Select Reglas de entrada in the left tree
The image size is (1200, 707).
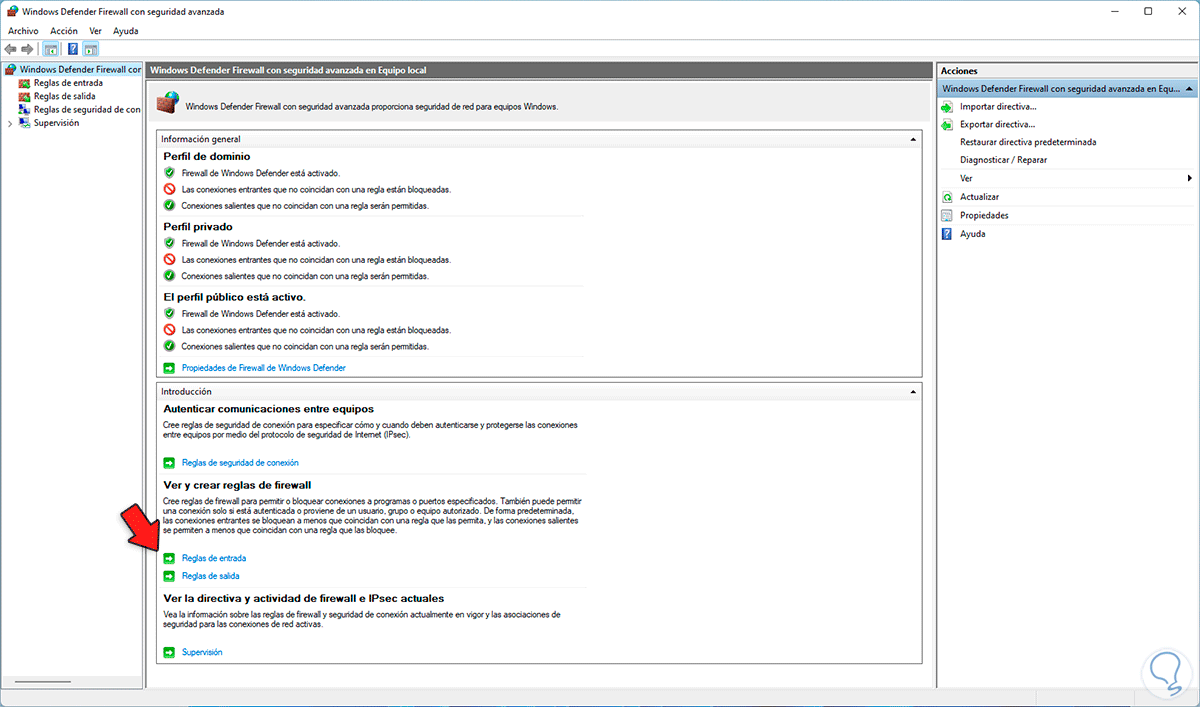pos(68,83)
